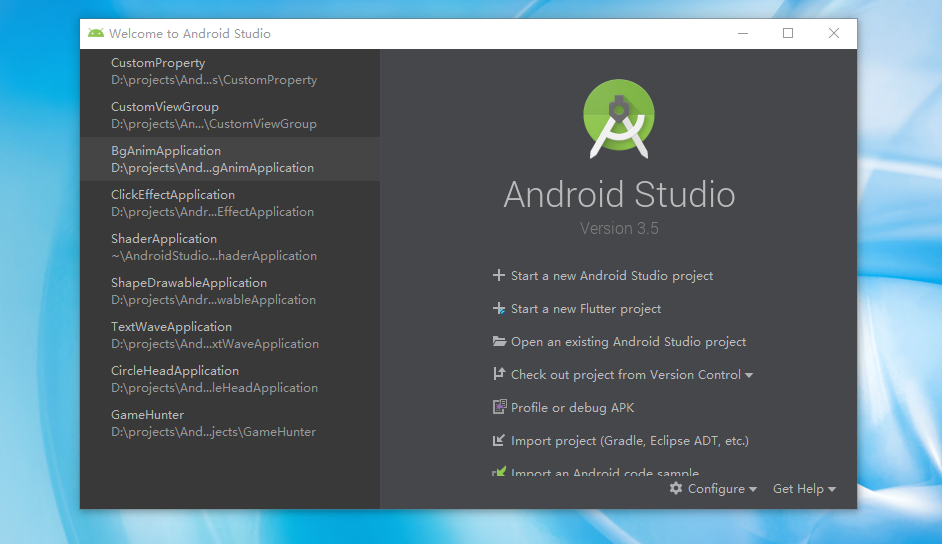Image resolution: width=942 pixels, height=544 pixels.
Task: Open the ShapeDrawableApplication recent project
Action: click(229, 291)
